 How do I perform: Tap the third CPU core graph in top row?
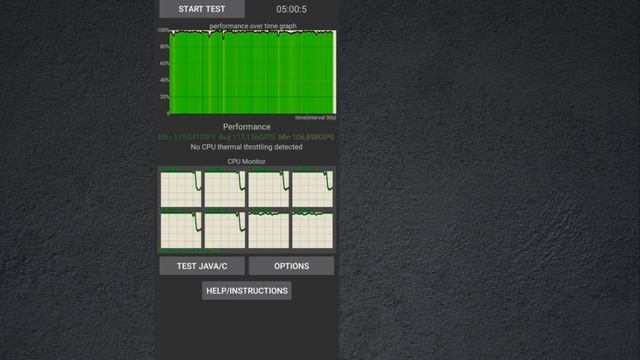coord(269,189)
